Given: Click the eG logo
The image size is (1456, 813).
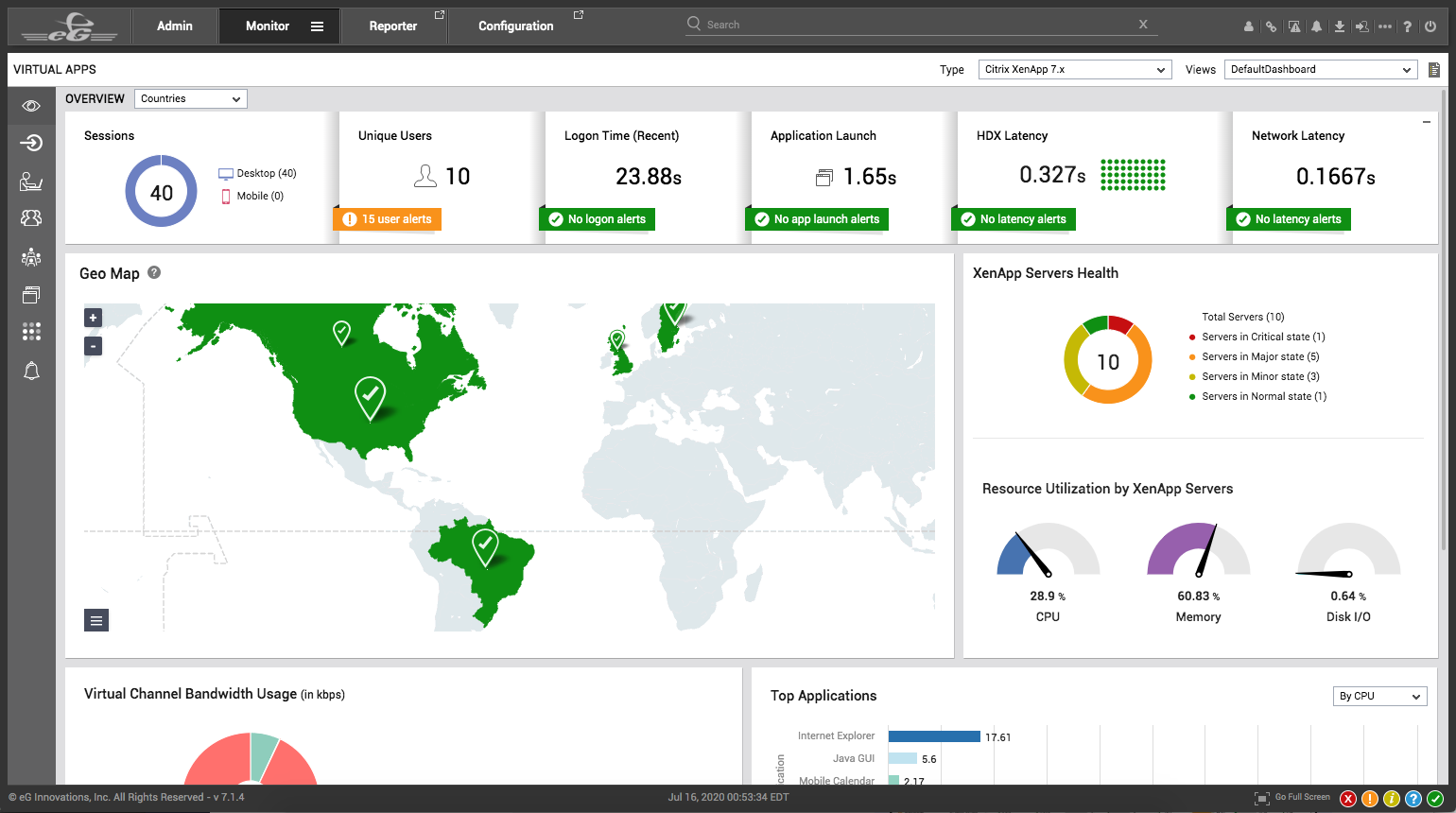Looking at the screenshot, I should coord(70,26).
